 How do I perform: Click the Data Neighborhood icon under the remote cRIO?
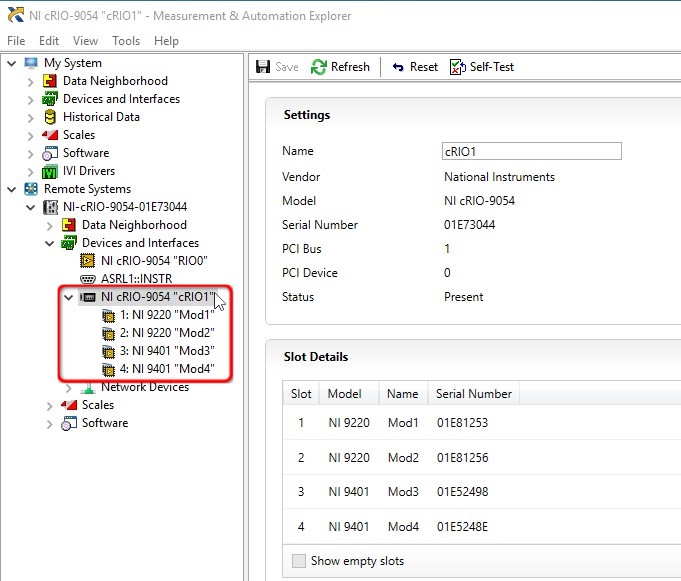pos(69,225)
